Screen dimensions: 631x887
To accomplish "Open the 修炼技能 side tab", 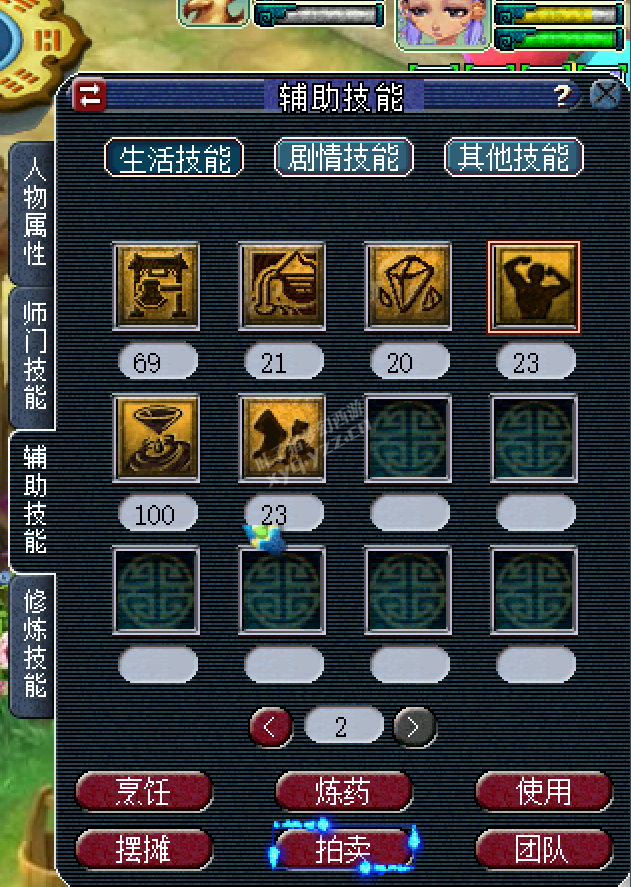I will point(33,645).
